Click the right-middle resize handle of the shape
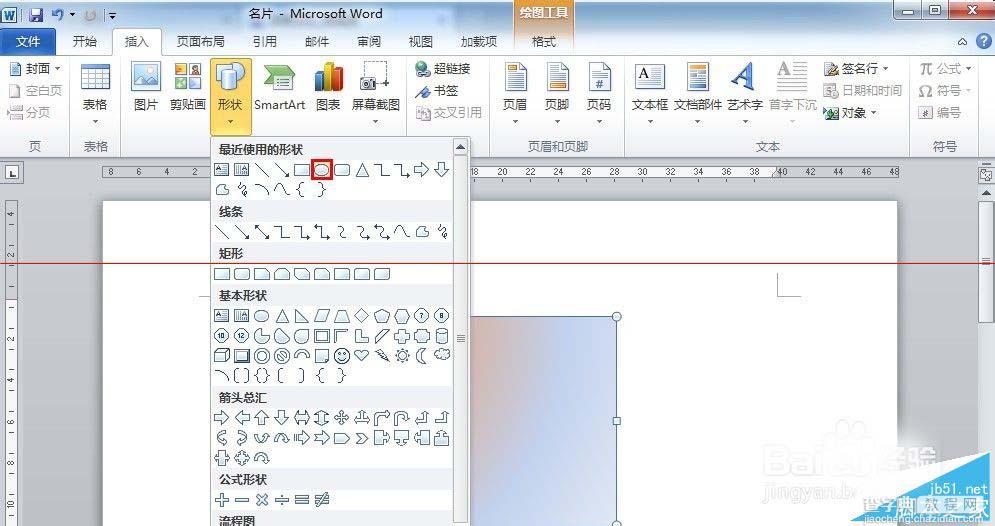 [616, 421]
